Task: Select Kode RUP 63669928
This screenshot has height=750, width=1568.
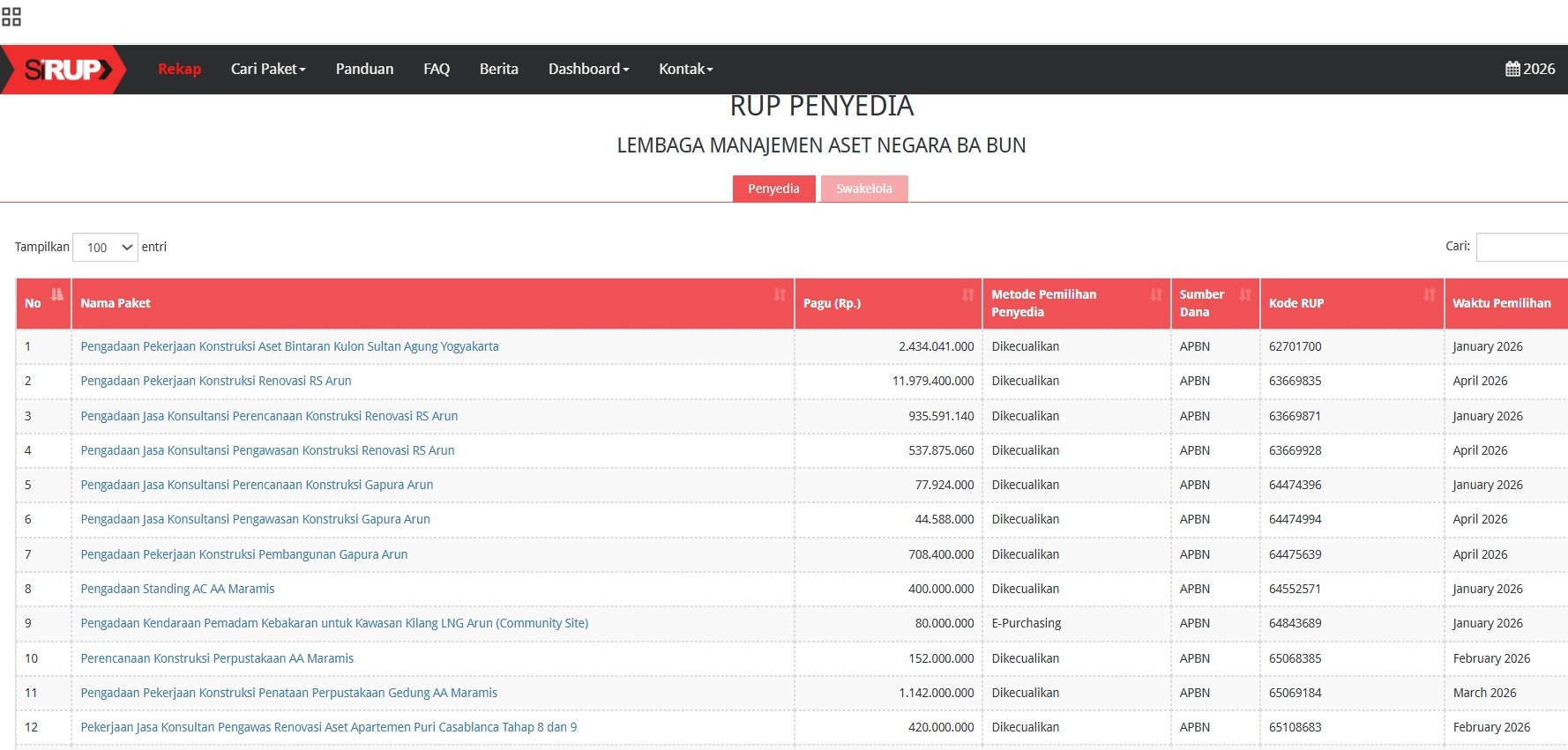Action: pyautogui.click(x=1295, y=450)
